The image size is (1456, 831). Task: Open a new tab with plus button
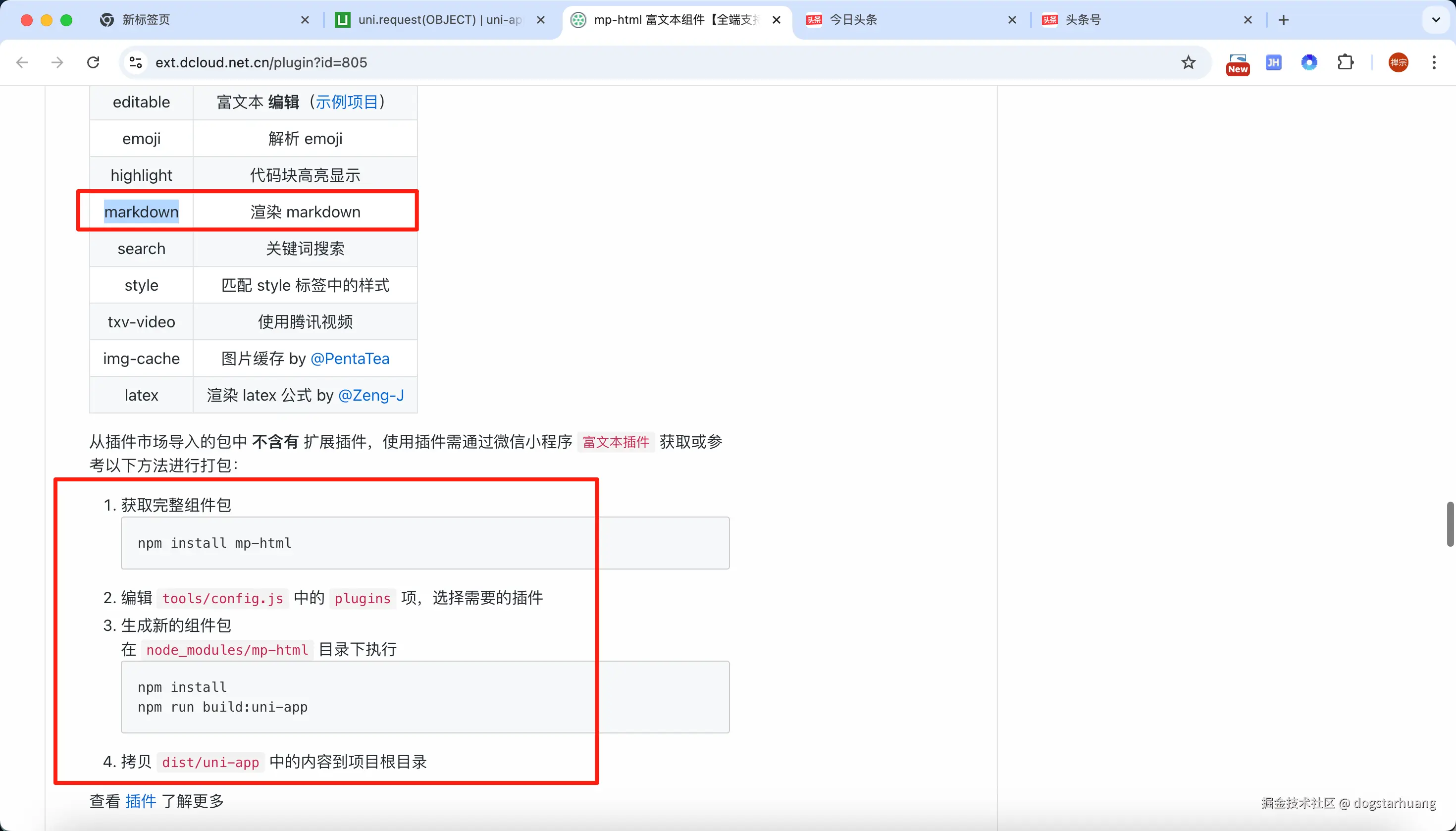pos(1284,20)
